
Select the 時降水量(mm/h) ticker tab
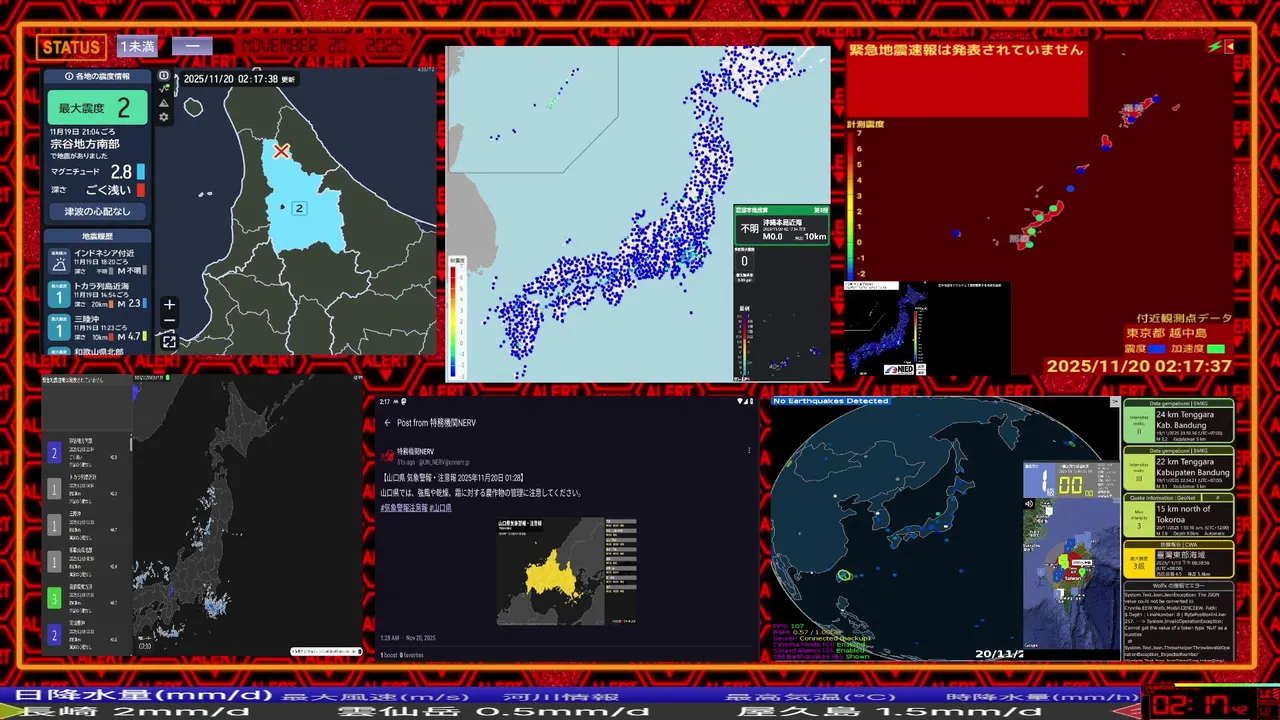tap(1042, 697)
